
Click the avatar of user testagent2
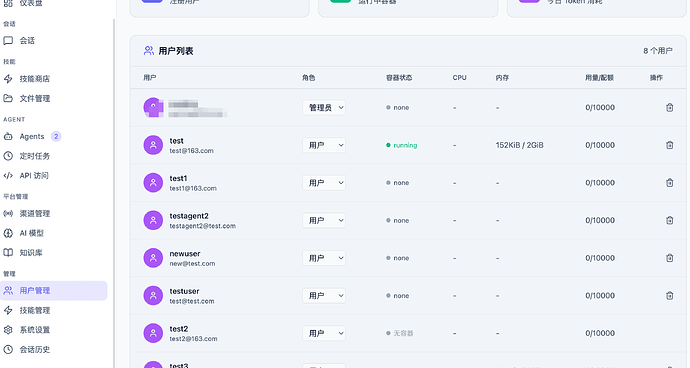click(x=153, y=220)
